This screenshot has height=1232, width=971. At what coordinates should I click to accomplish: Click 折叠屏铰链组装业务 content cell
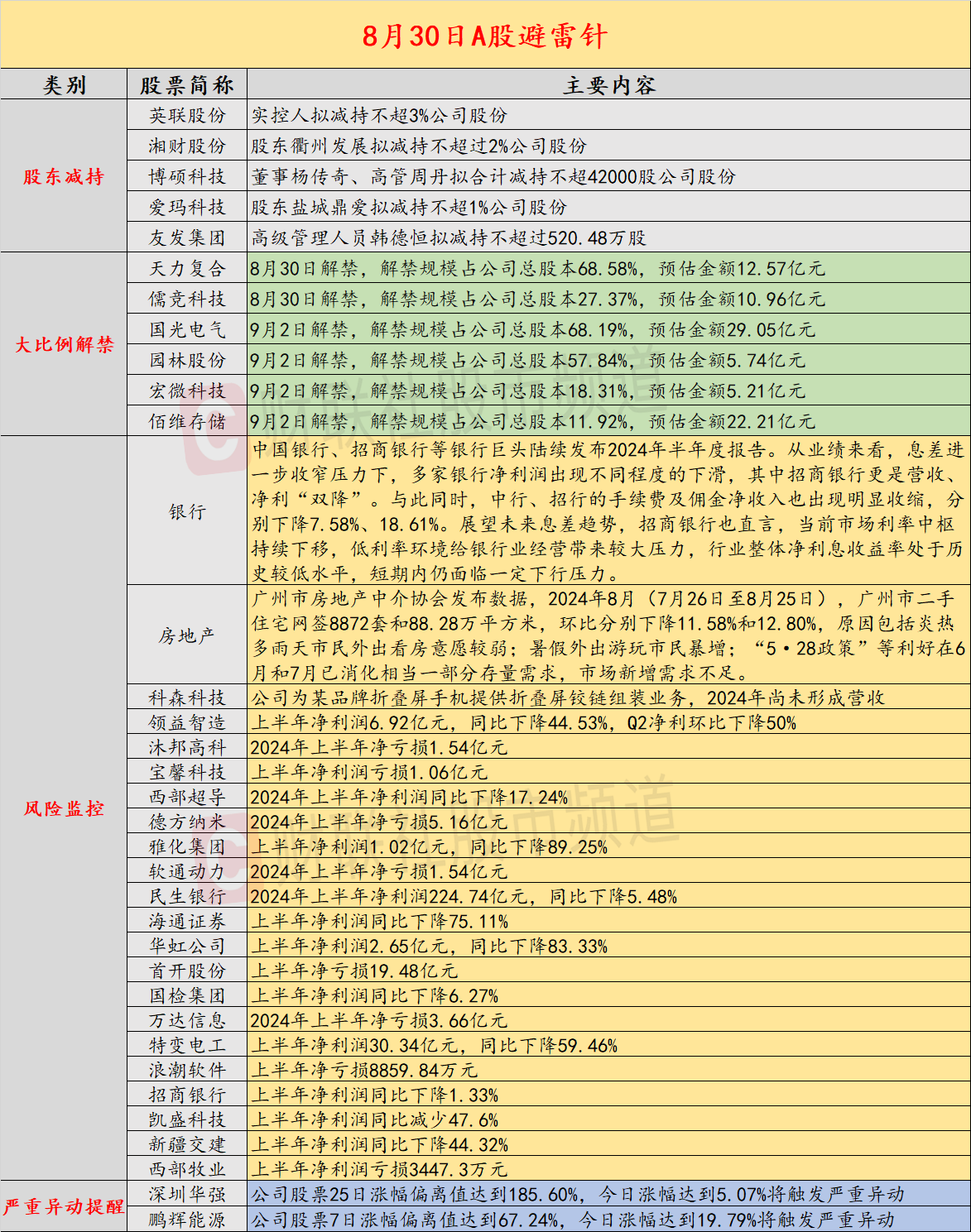click(608, 697)
